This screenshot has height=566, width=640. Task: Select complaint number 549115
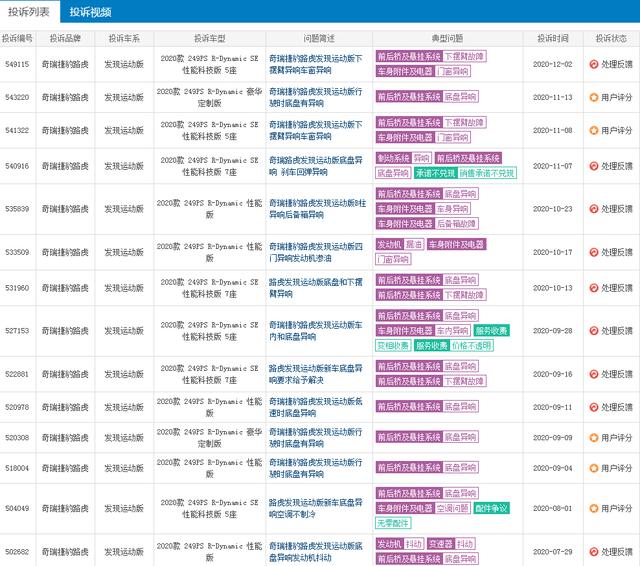pyautogui.click(x=17, y=64)
